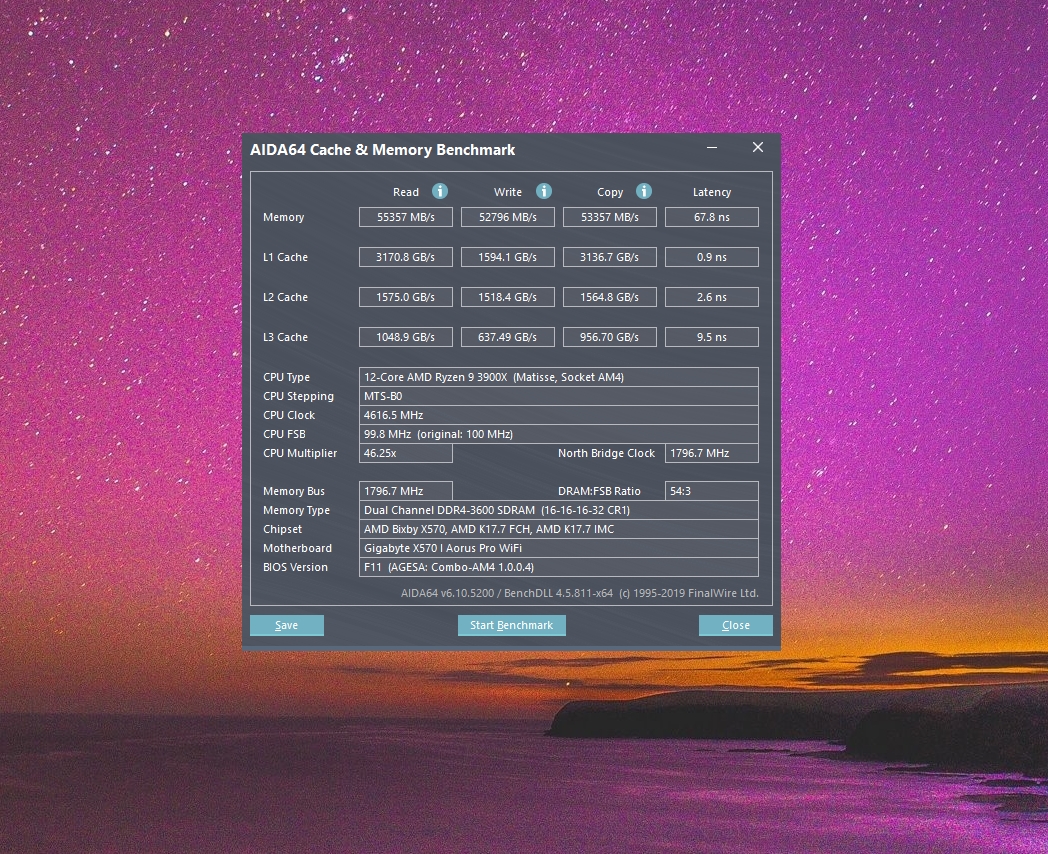Click the Write column info icon
Image resolution: width=1048 pixels, height=854 pixels.
(544, 191)
